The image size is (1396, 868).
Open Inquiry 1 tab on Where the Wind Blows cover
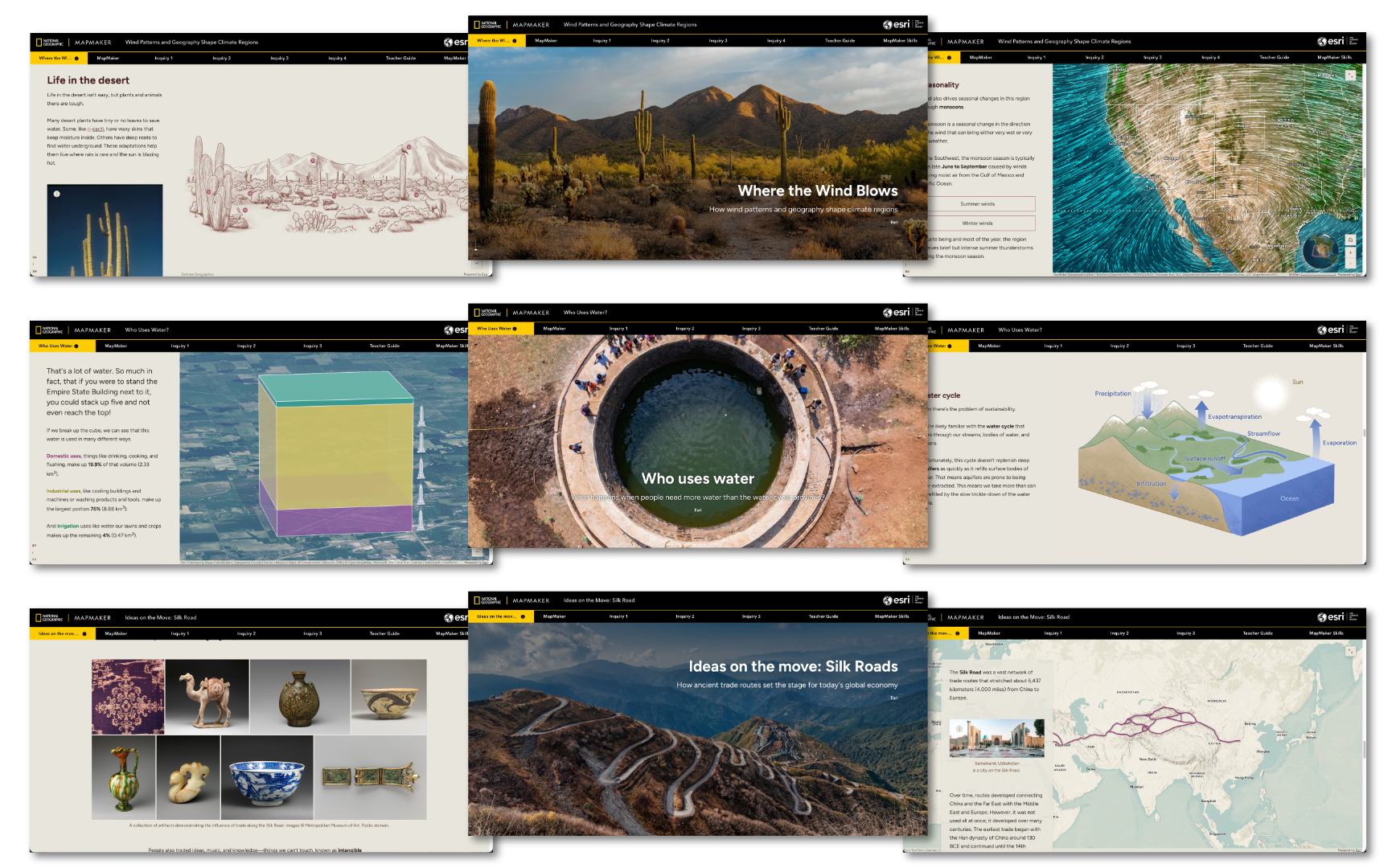(602, 40)
